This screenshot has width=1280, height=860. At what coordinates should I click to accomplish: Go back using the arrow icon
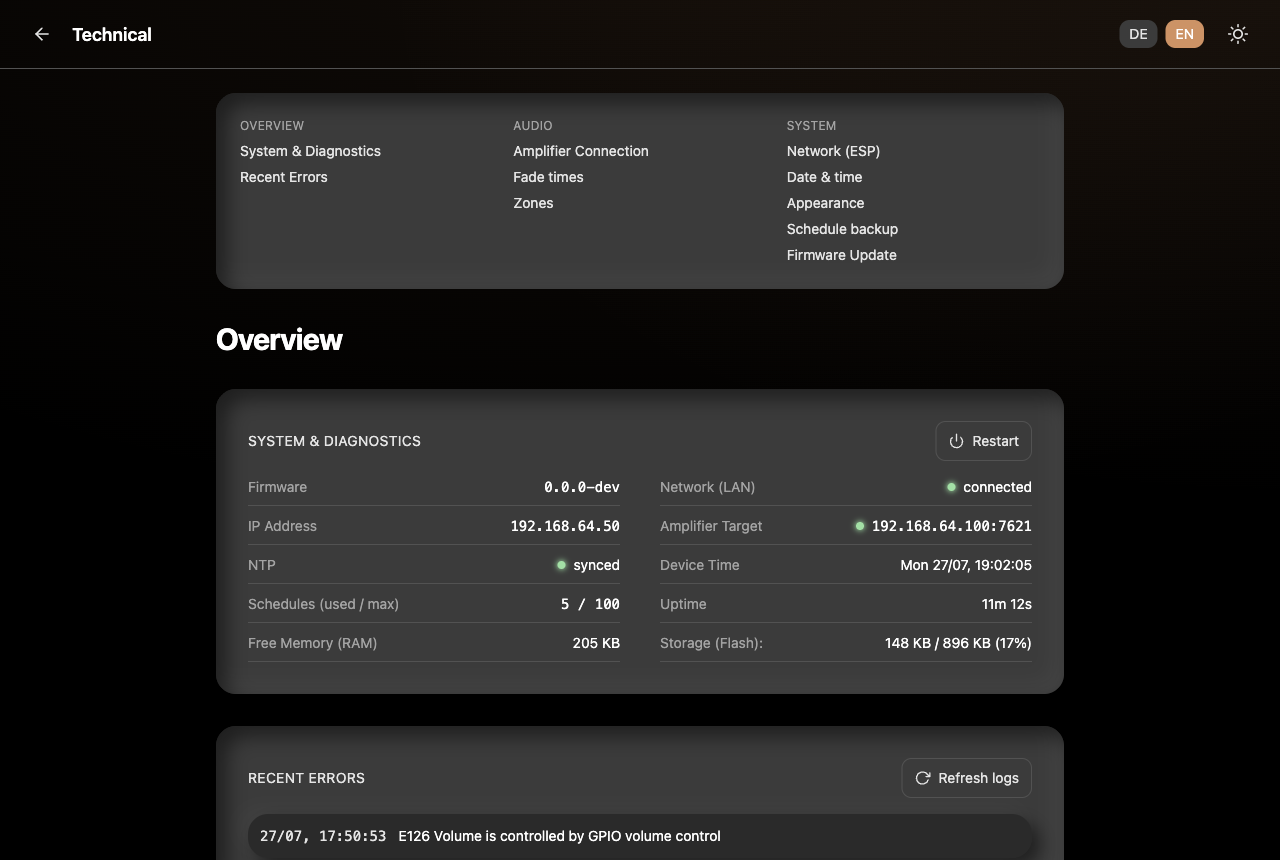41,34
